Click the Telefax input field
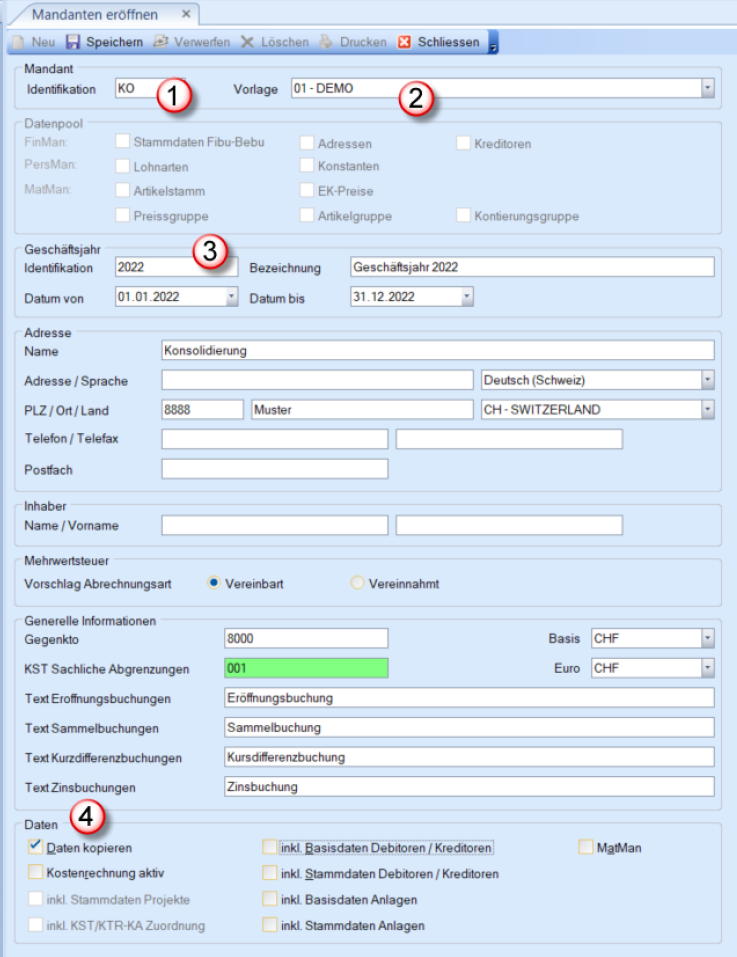This screenshot has height=957, width=737. coord(509,439)
